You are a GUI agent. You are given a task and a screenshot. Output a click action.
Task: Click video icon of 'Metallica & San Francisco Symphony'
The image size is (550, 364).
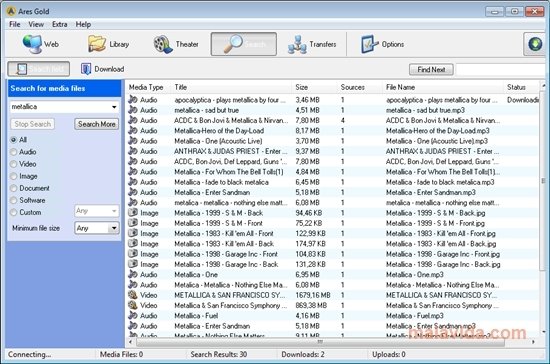tap(133, 305)
